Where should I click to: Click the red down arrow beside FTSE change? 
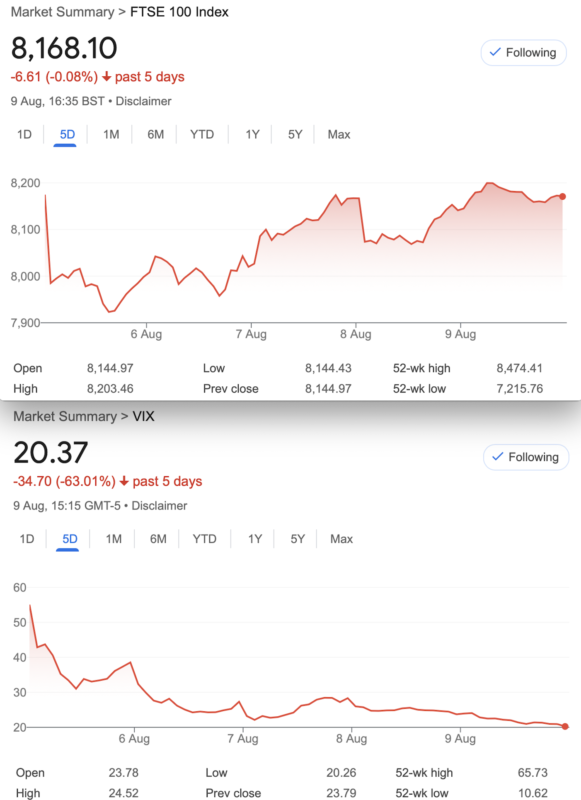coord(106,77)
